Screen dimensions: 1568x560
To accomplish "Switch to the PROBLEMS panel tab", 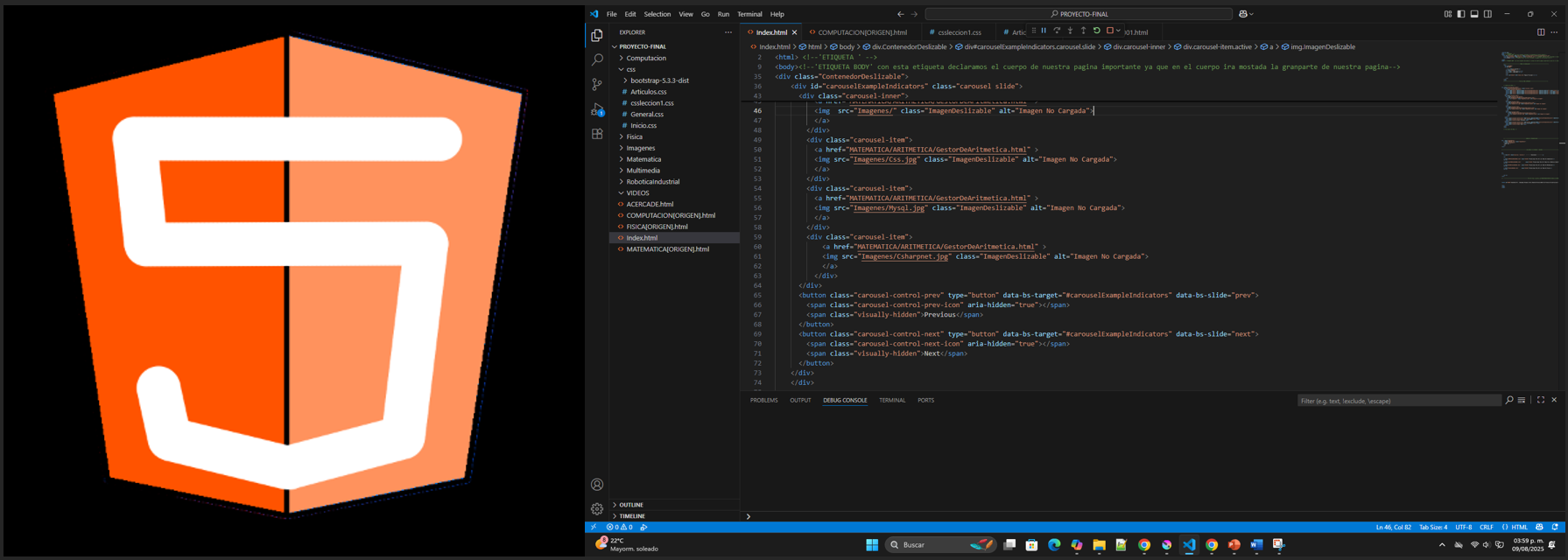I will (763, 401).
